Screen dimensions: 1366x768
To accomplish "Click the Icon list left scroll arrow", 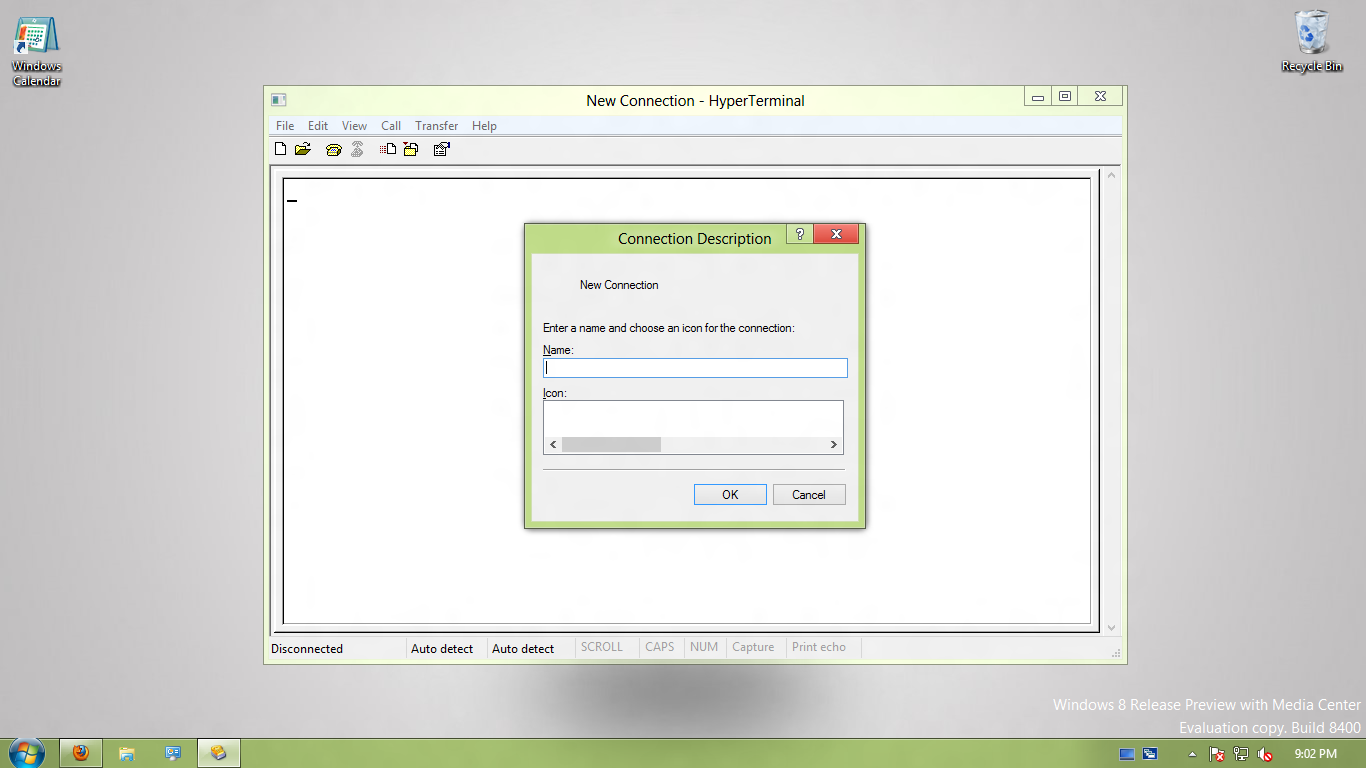I will (x=553, y=444).
